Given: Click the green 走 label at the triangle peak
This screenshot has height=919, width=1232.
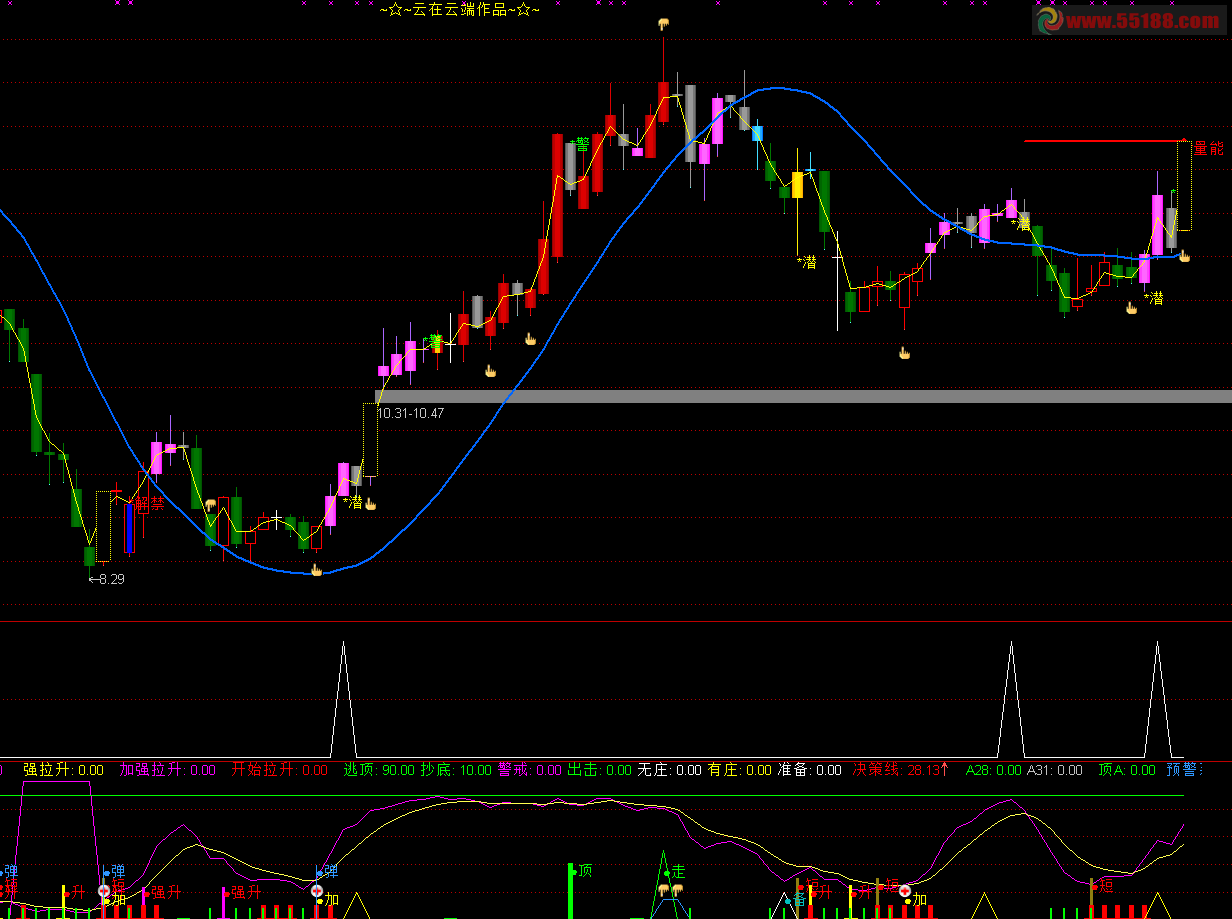Looking at the screenshot, I should [x=678, y=872].
